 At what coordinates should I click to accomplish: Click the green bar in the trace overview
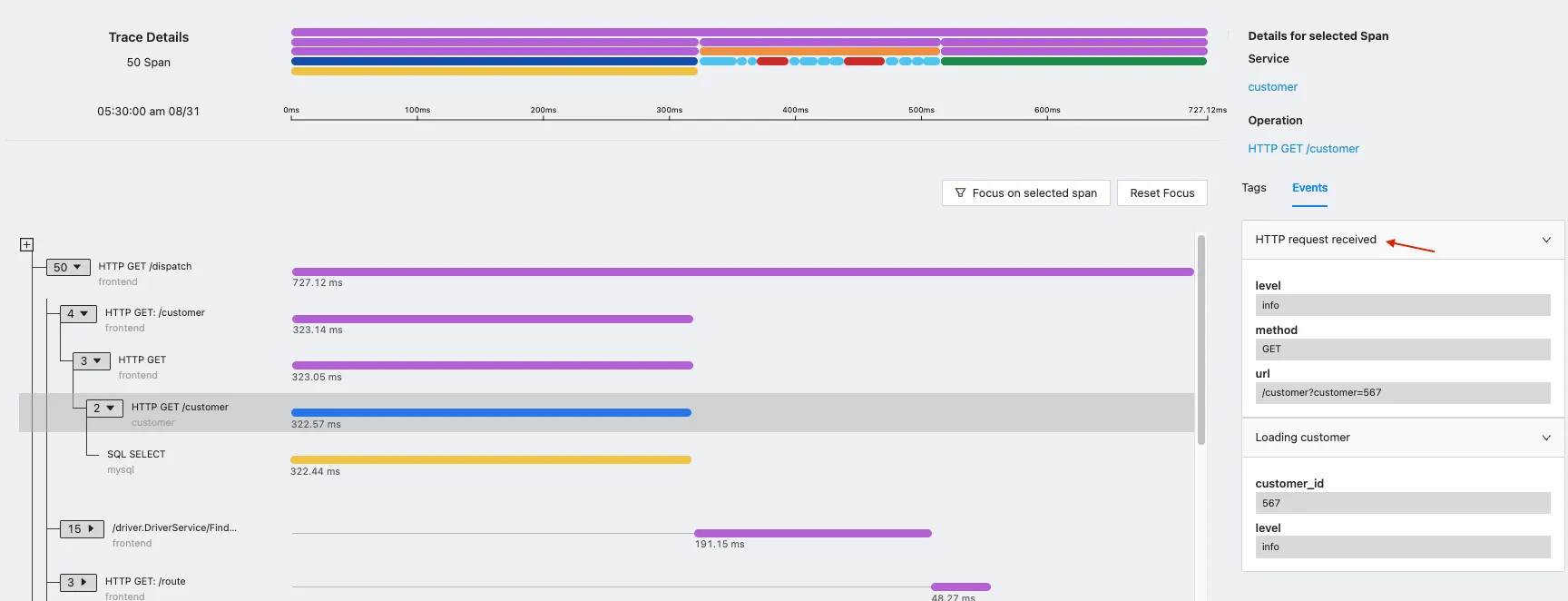[1073, 62]
